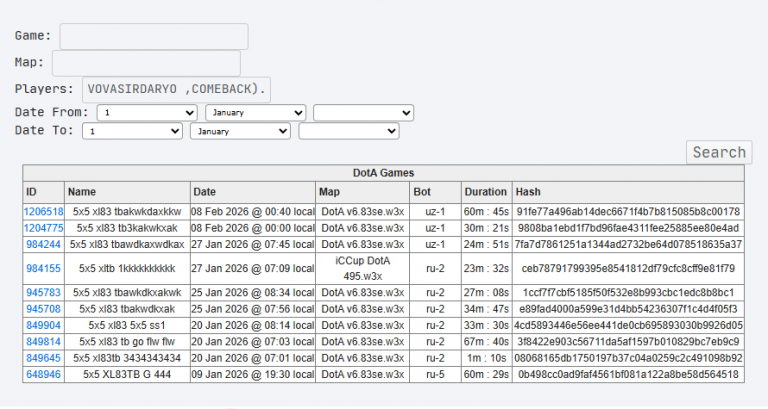Screen dimensions: 768x409
Task: Select game name '5x5 xl83 tbakwkdaxkkw'
Action: pos(127,212)
